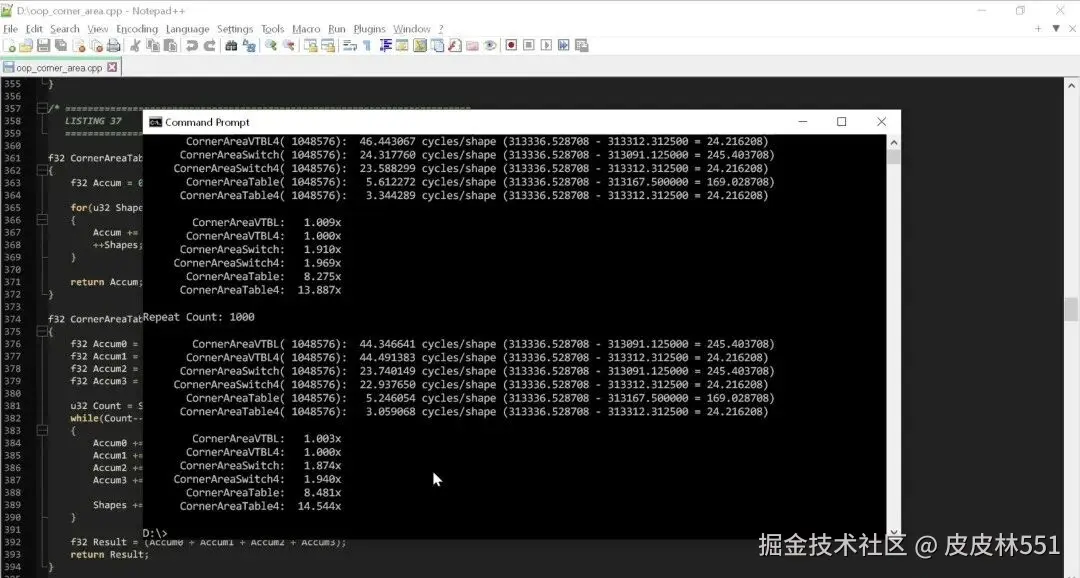Collapse the for-loop fold at line 366
This screenshot has height=578, width=1080.
pyautogui.click(x=41, y=220)
